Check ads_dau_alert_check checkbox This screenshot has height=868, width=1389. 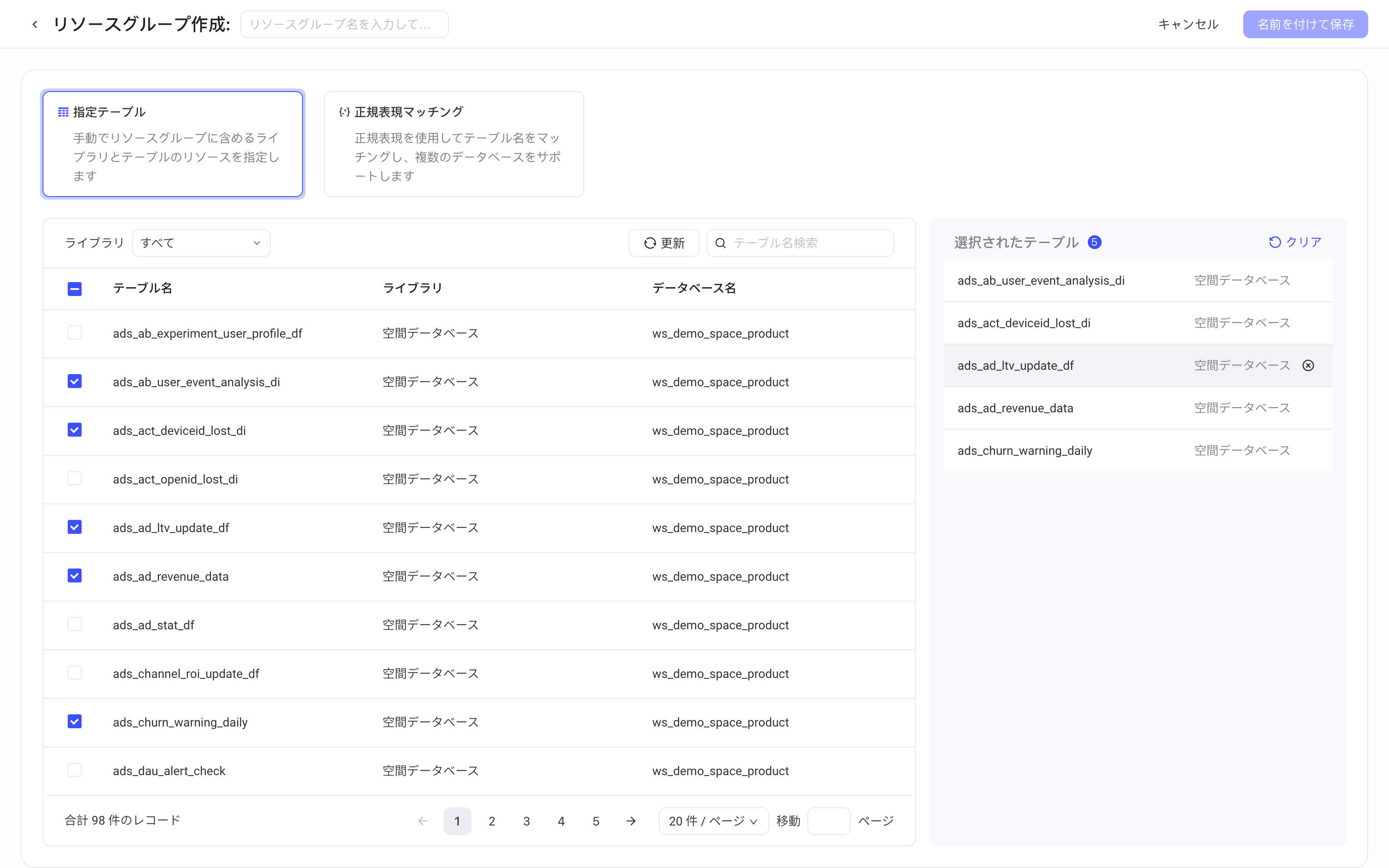click(x=75, y=770)
